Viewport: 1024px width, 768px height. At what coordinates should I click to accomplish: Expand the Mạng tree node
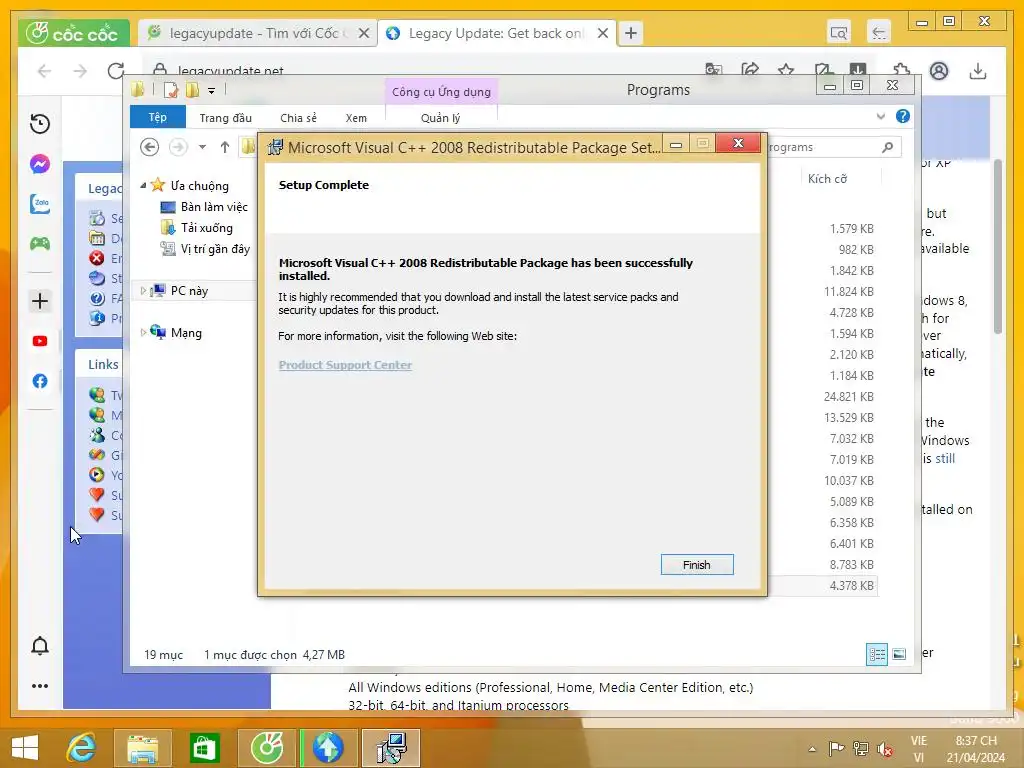143,332
